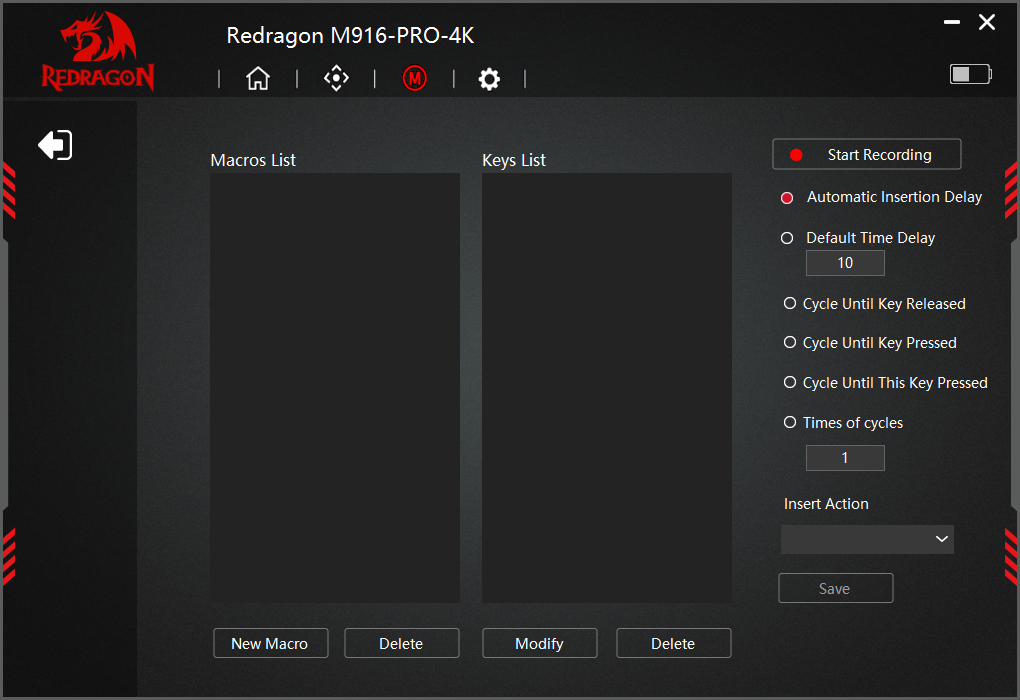This screenshot has height=700, width=1020.
Task: Click Delete under Macros List
Action: pos(401,643)
